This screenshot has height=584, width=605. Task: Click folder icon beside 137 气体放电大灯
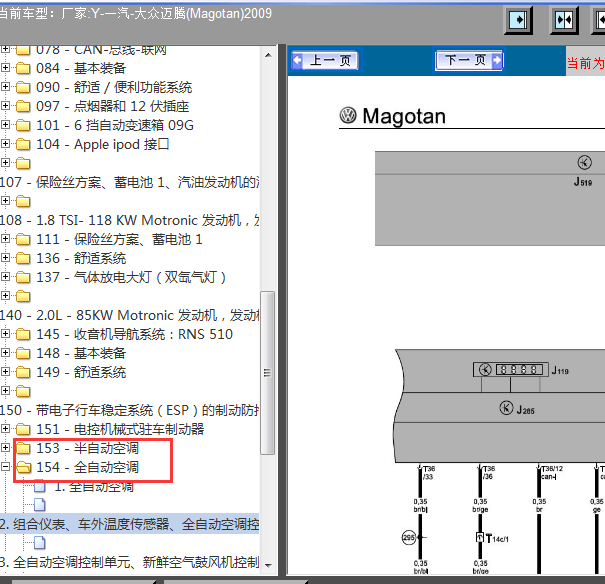(23, 277)
